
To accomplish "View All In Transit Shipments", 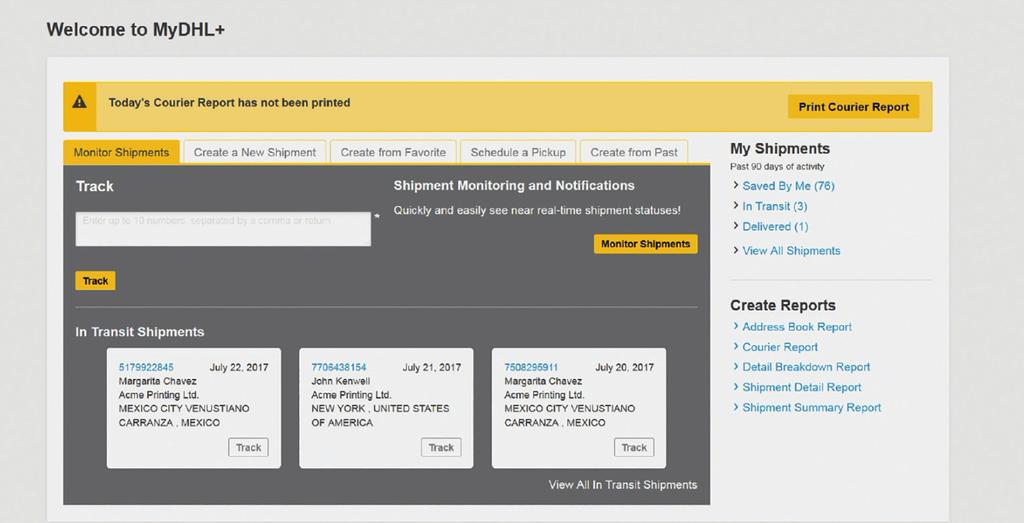I will coord(623,484).
